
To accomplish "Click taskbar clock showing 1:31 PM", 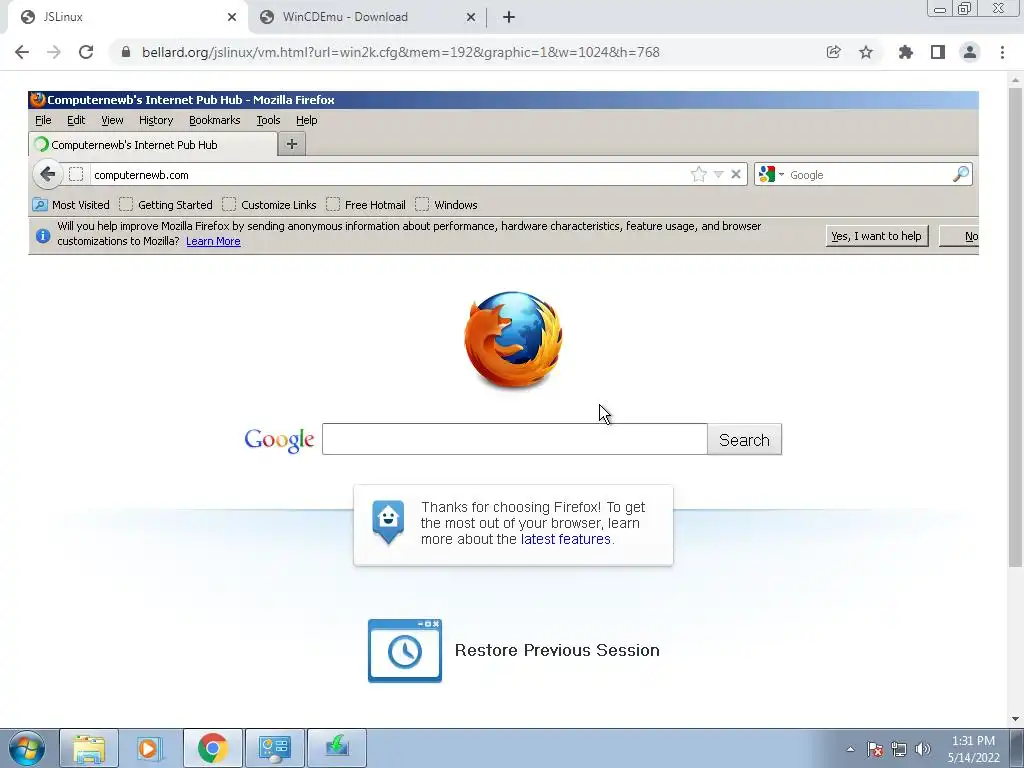I will [x=973, y=749].
